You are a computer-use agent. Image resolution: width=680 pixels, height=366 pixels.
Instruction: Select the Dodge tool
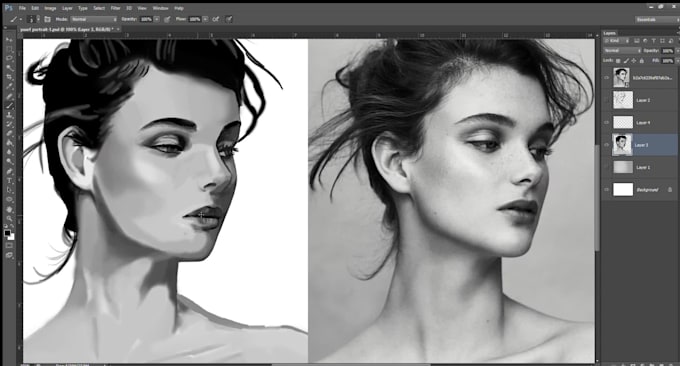click(x=9, y=162)
